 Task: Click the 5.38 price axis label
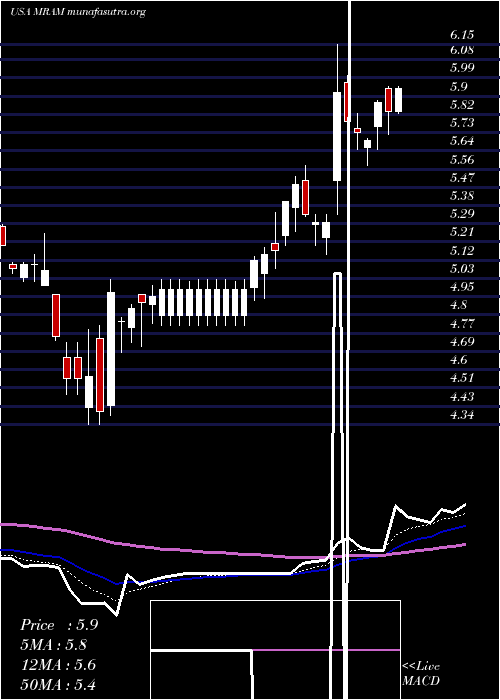coord(462,196)
